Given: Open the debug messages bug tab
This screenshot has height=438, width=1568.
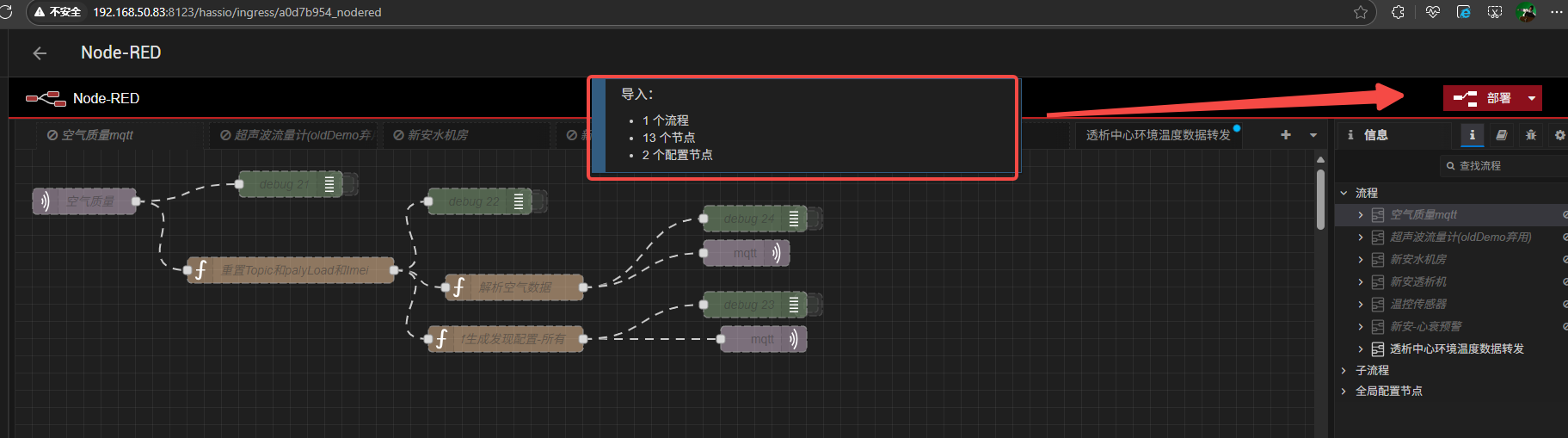Looking at the screenshot, I should click(1531, 135).
